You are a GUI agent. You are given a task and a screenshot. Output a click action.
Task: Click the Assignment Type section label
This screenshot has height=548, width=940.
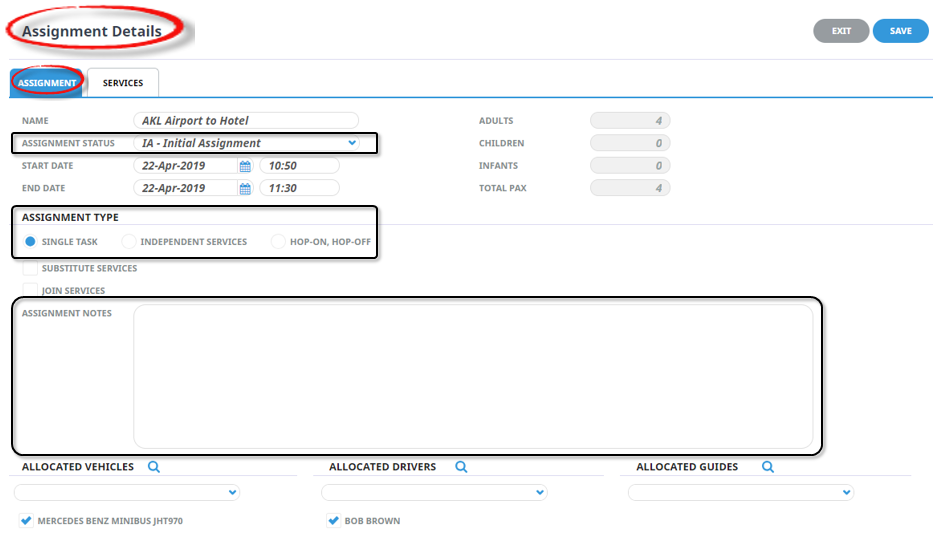click(70, 217)
